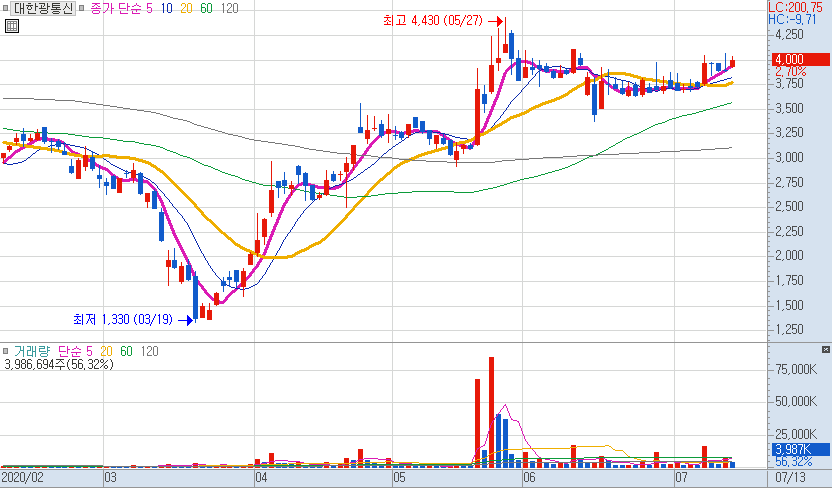Click the 2,500 price axis label
The image size is (832, 488).
coord(790,206)
